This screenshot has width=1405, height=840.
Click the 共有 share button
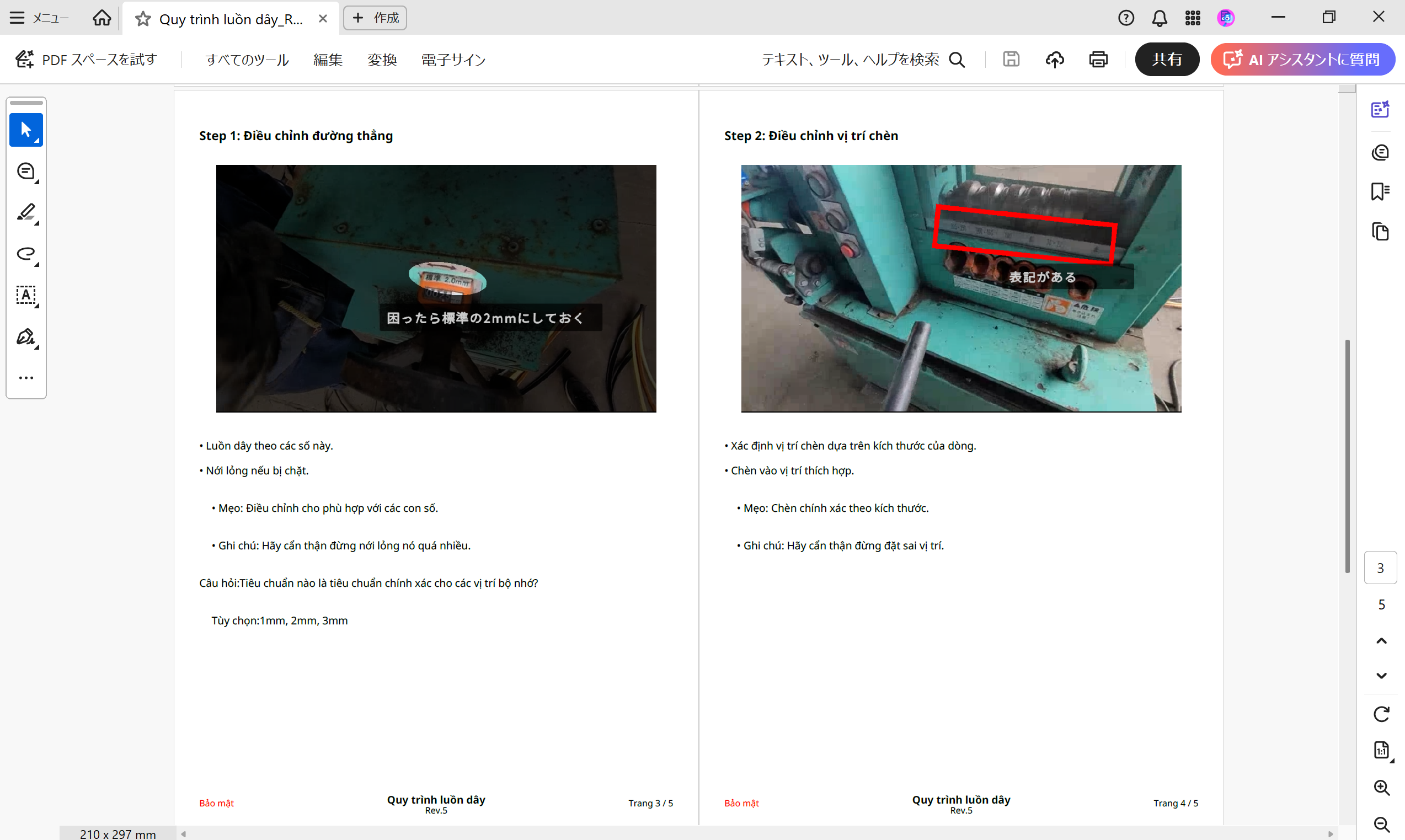click(1167, 60)
